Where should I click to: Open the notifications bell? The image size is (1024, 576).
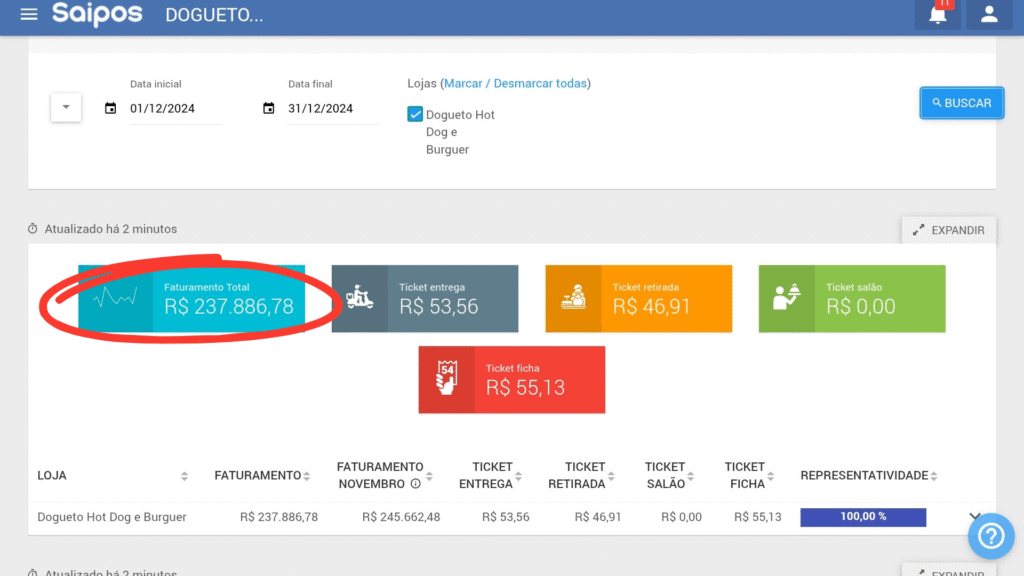coord(938,15)
